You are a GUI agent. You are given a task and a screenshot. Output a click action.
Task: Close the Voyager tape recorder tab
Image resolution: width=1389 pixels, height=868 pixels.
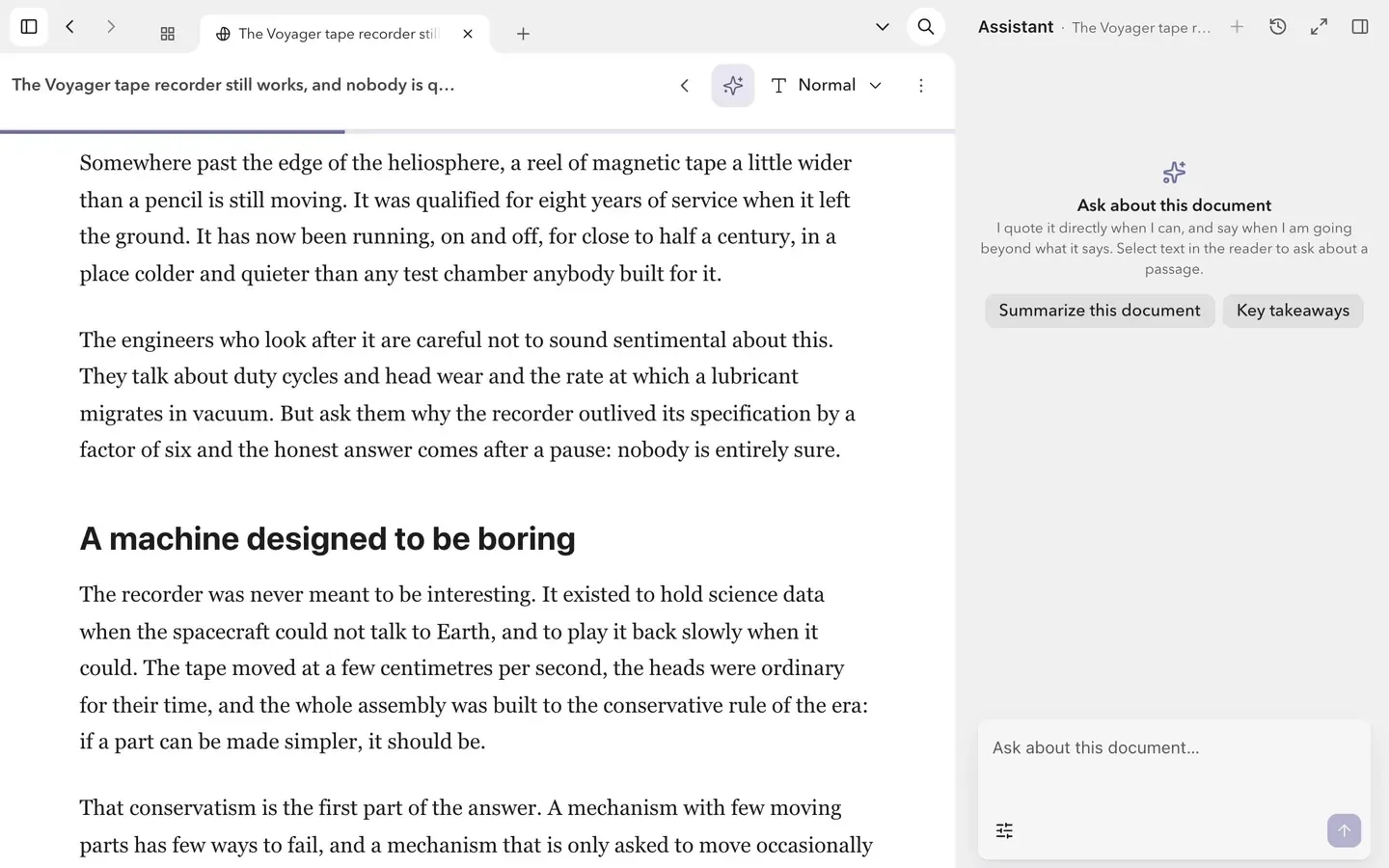[x=468, y=34]
